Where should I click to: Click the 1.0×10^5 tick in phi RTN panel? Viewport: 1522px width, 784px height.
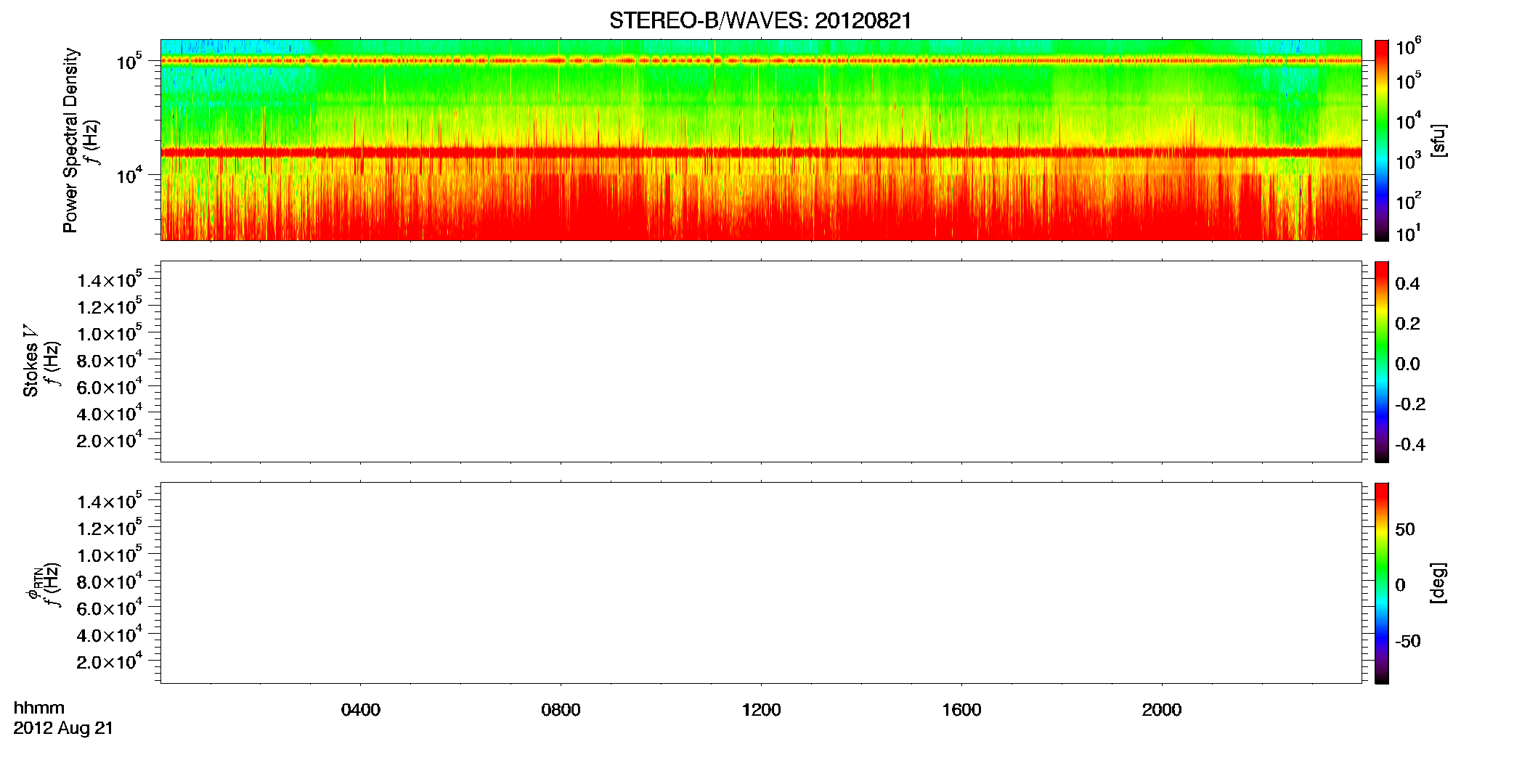[x=110, y=555]
